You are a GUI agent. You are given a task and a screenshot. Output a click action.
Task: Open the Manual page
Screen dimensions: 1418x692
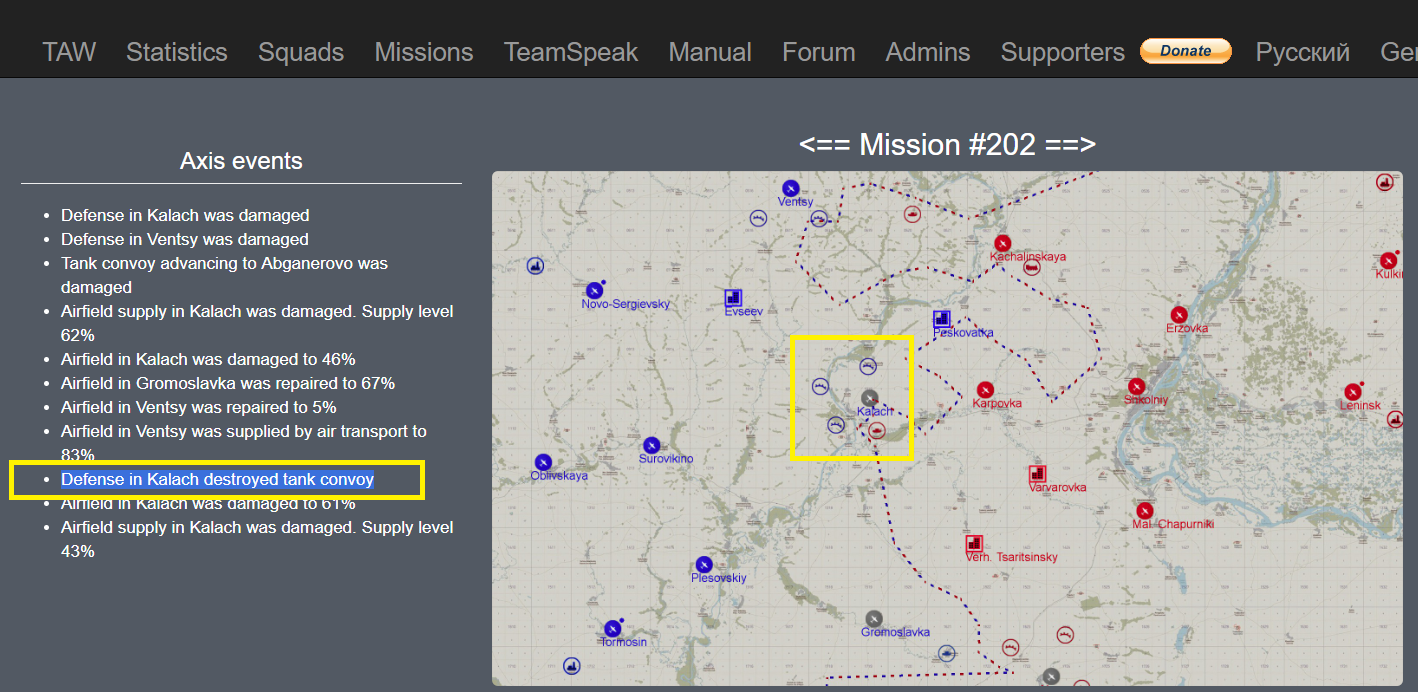(x=710, y=52)
